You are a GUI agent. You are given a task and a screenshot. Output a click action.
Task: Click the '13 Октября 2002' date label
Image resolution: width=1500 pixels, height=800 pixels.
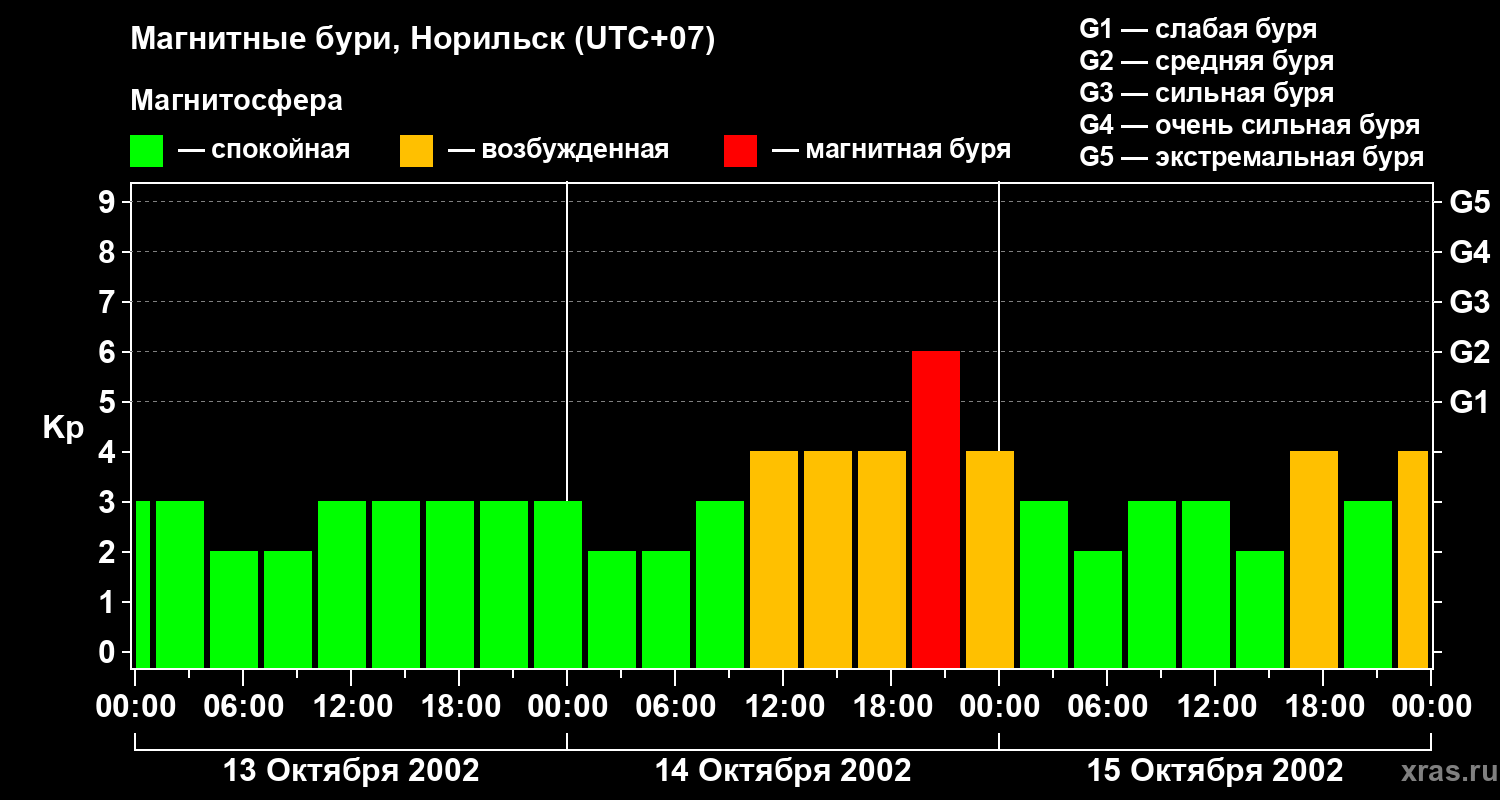pos(351,771)
